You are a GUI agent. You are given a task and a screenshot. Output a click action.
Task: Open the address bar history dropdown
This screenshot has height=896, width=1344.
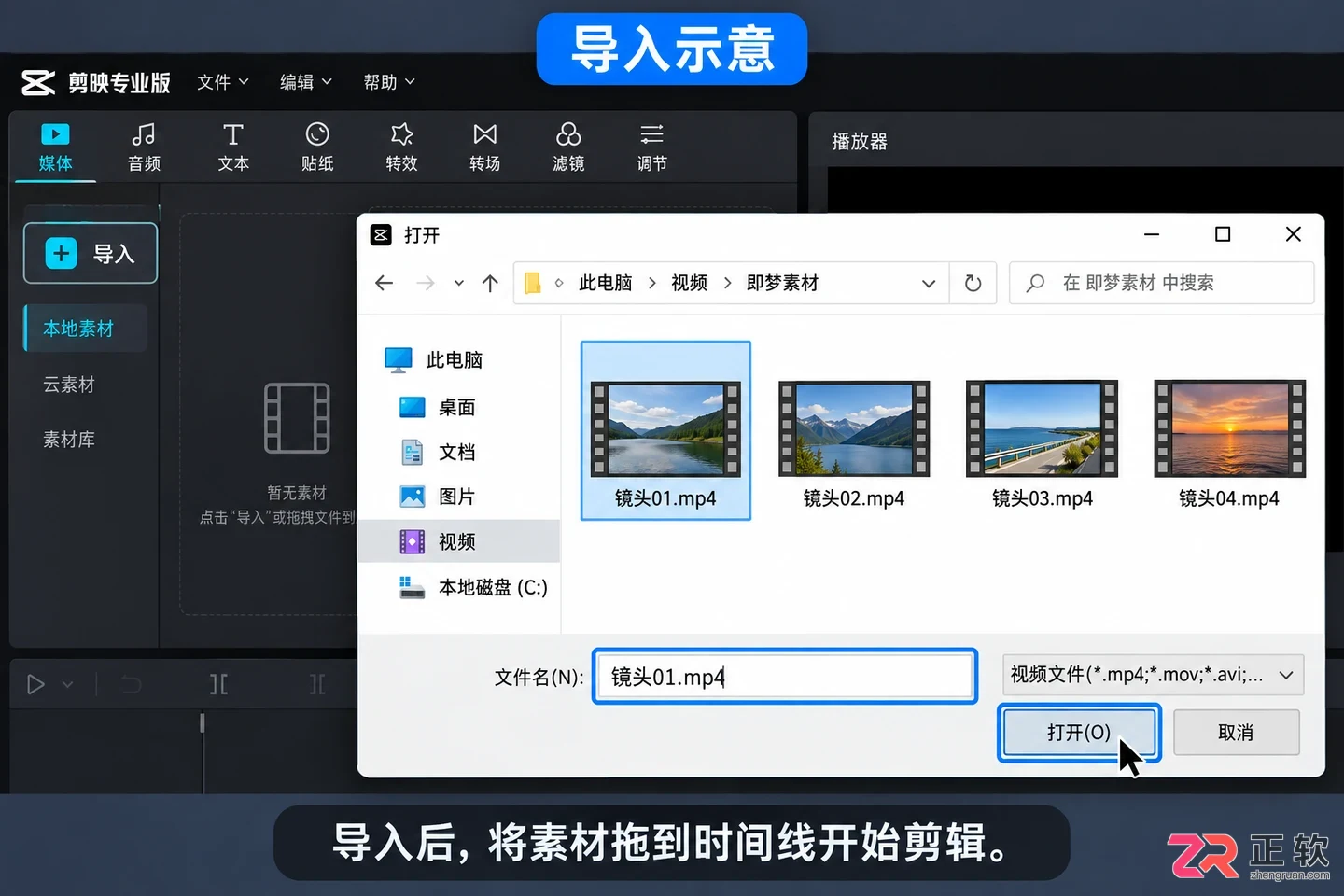tap(929, 283)
